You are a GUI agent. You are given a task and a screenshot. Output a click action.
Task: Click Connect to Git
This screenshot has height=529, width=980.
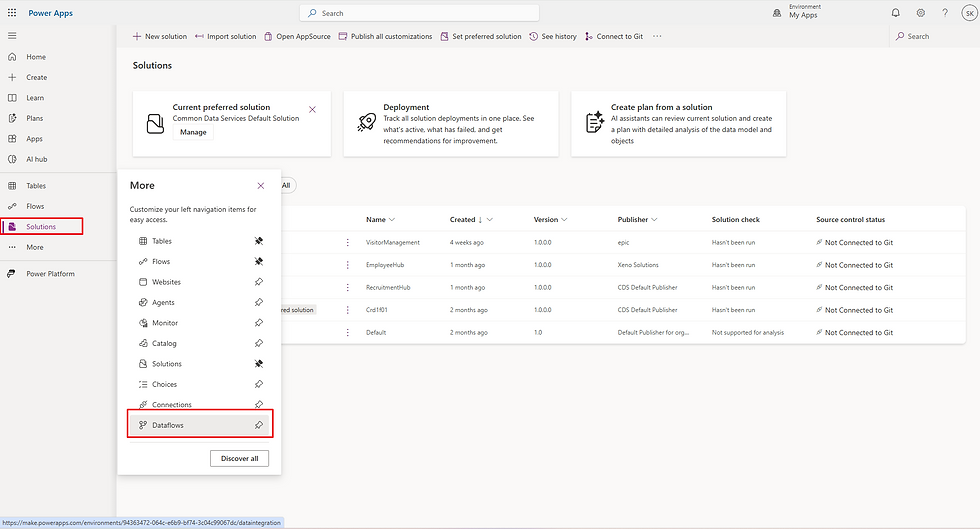click(614, 36)
